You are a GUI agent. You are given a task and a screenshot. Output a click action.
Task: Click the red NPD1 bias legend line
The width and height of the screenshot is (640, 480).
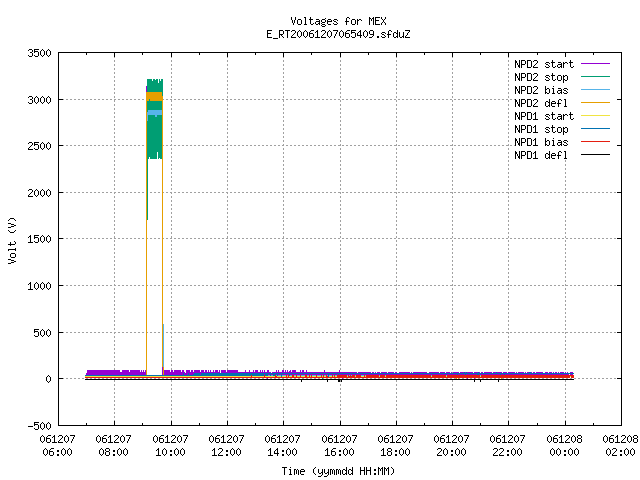595,142
